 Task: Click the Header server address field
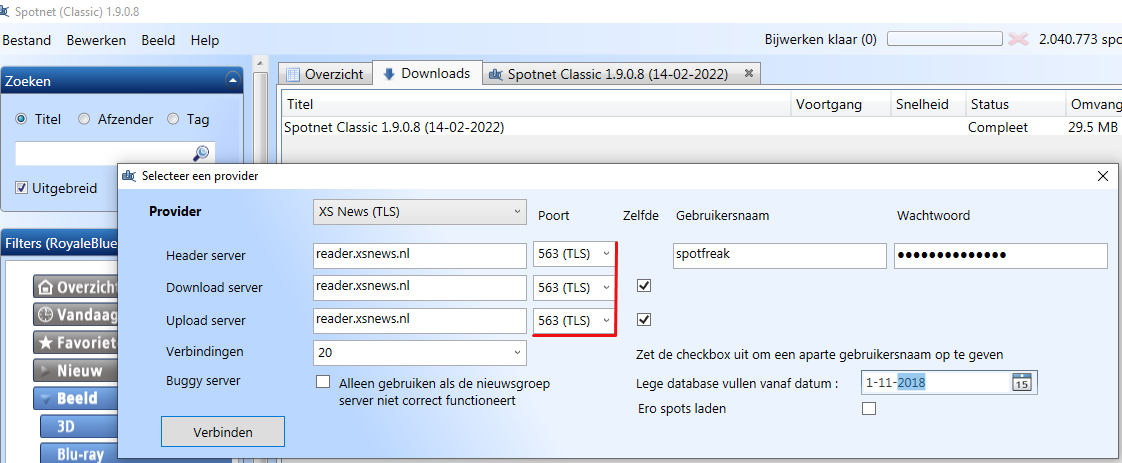419,255
